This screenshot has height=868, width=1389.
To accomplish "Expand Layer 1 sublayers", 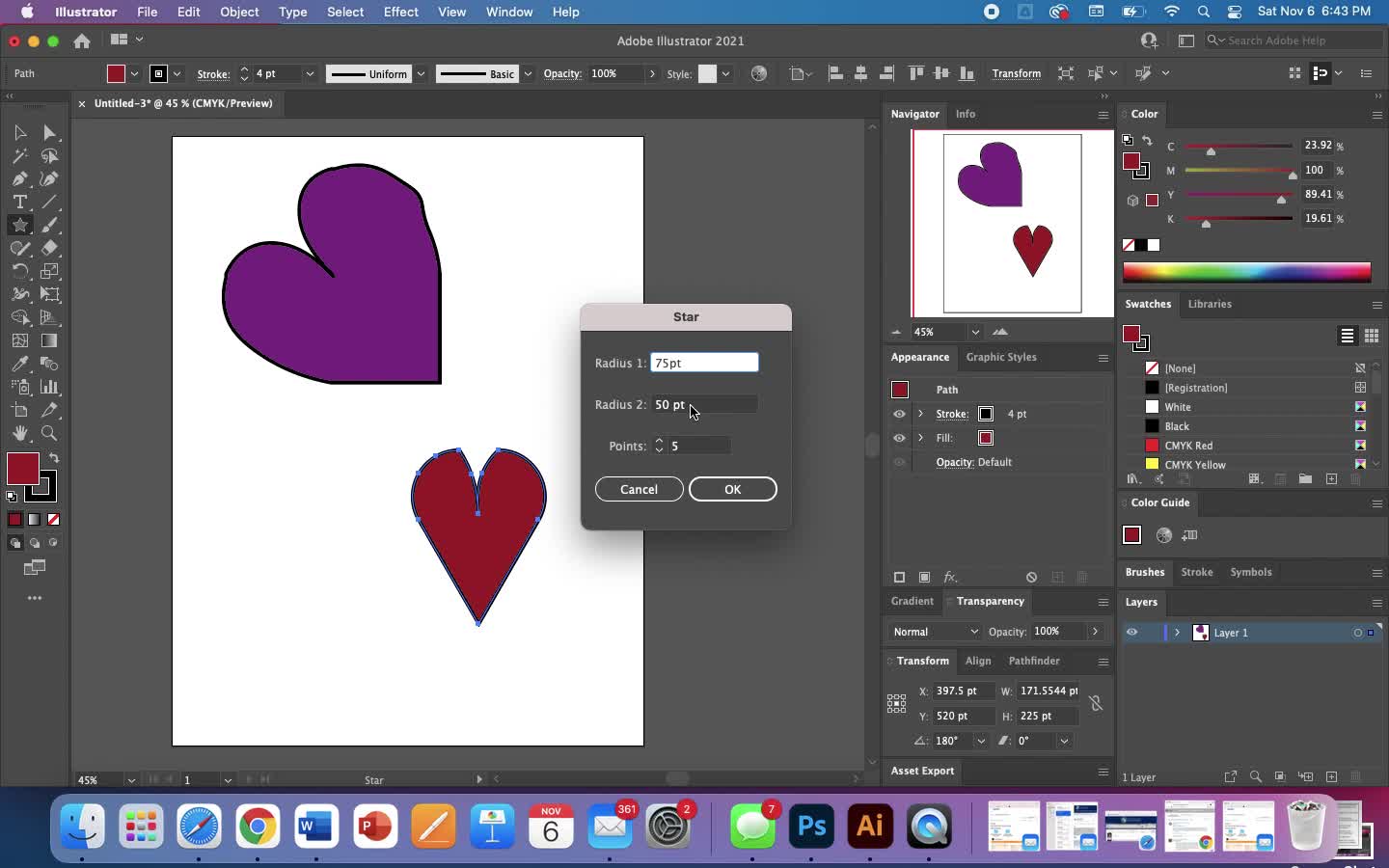I will [x=1177, y=633].
